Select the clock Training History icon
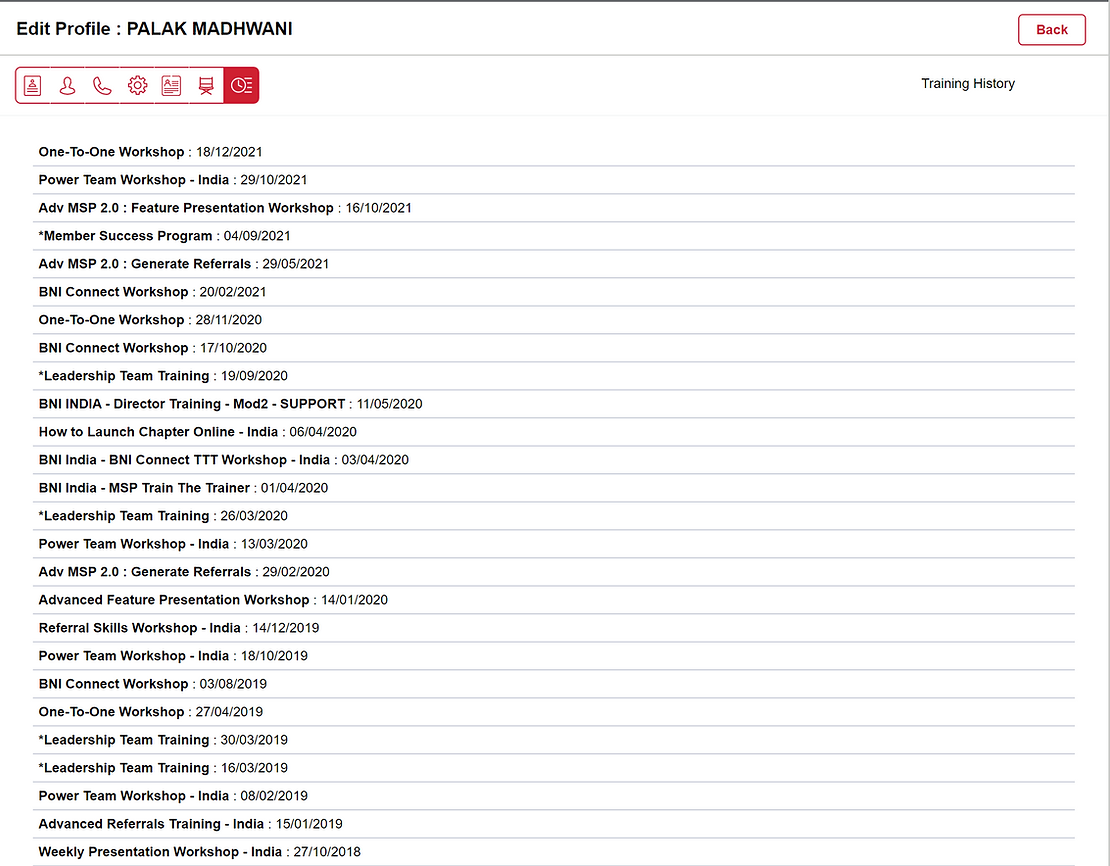The height and width of the screenshot is (866, 1110). pos(241,86)
